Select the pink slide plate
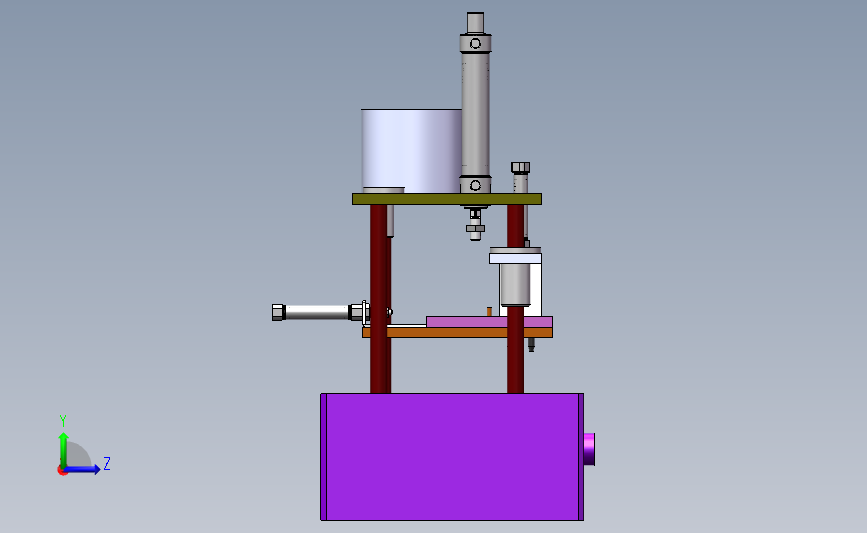 point(489,322)
